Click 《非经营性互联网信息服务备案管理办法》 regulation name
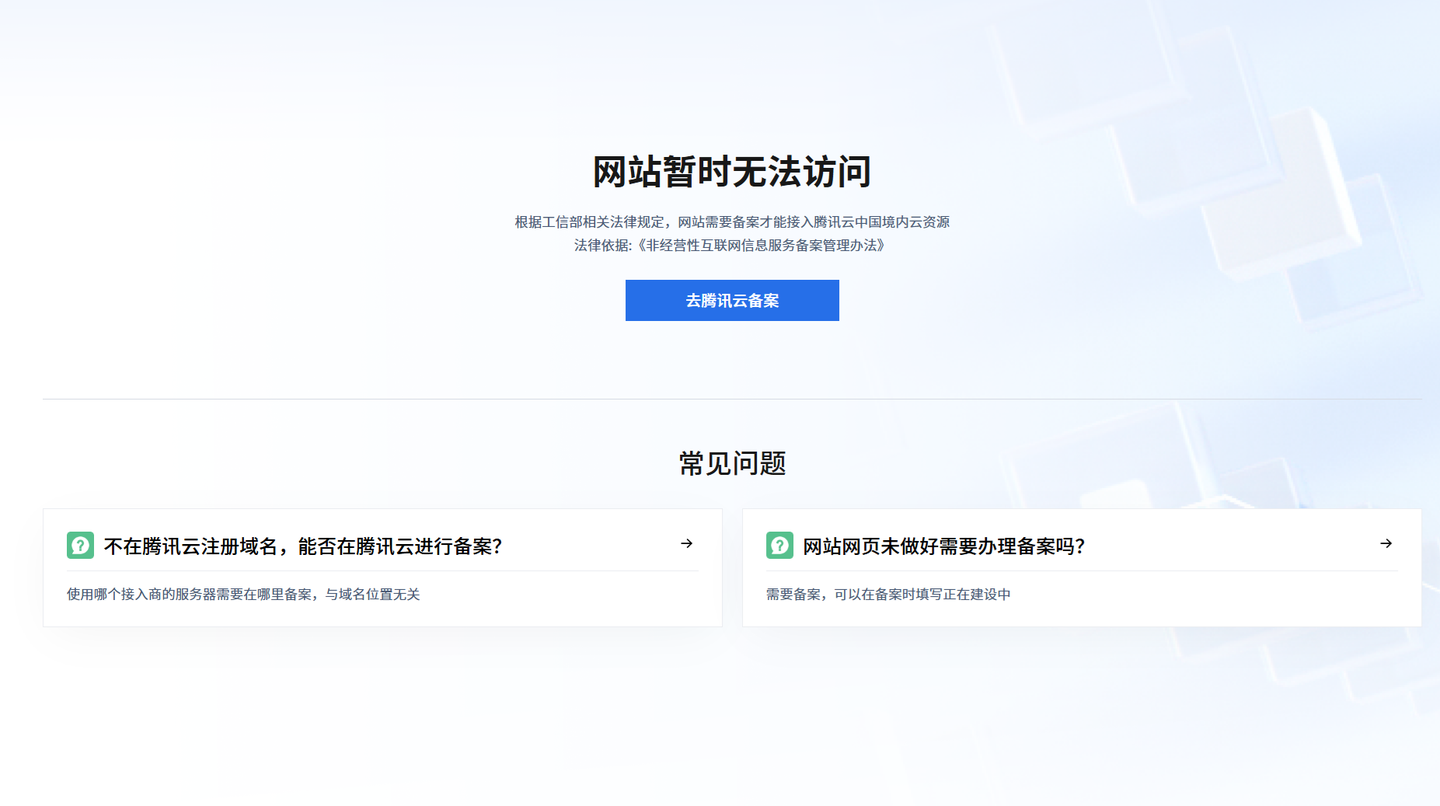 click(760, 246)
